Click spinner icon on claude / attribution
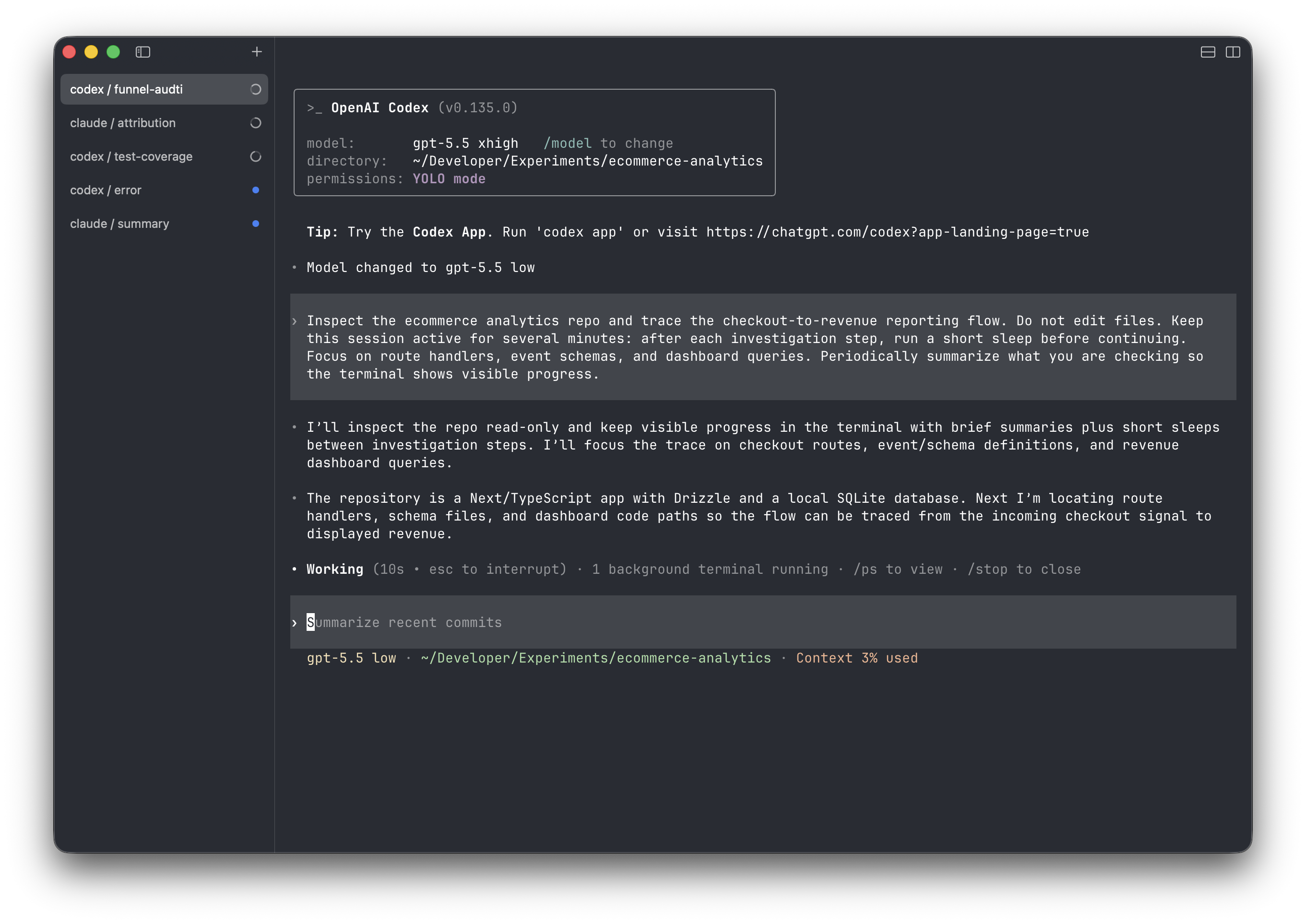This screenshot has width=1306, height=924. pyautogui.click(x=256, y=123)
